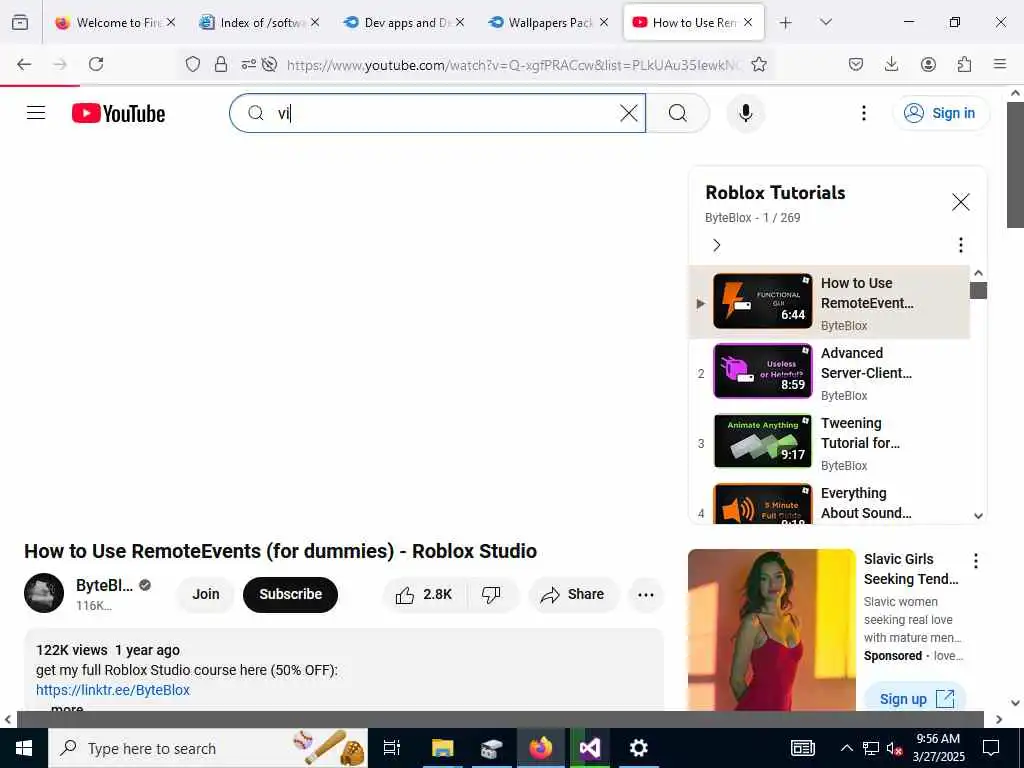Viewport: 1024px width, 768px height.
Task: Dislike the video with thumbs down
Action: coord(491,594)
